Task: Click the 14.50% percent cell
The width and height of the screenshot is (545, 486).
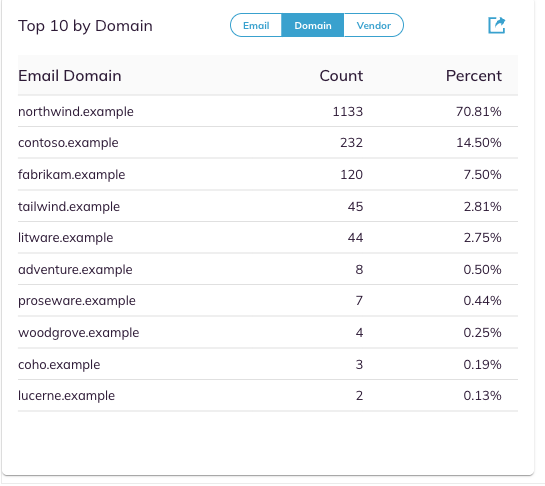Action: pyautogui.click(x=479, y=143)
